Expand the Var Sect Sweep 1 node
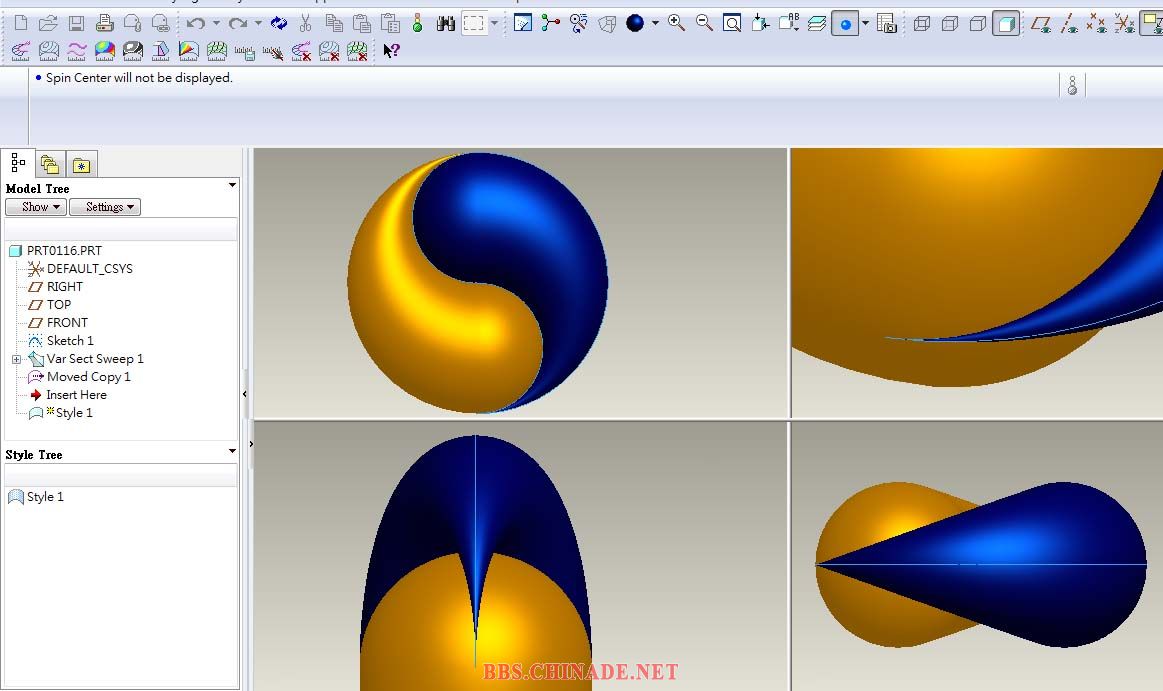The height and width of the screenshot is (691, 1163). pyautogui.click(x=16, y=359)
